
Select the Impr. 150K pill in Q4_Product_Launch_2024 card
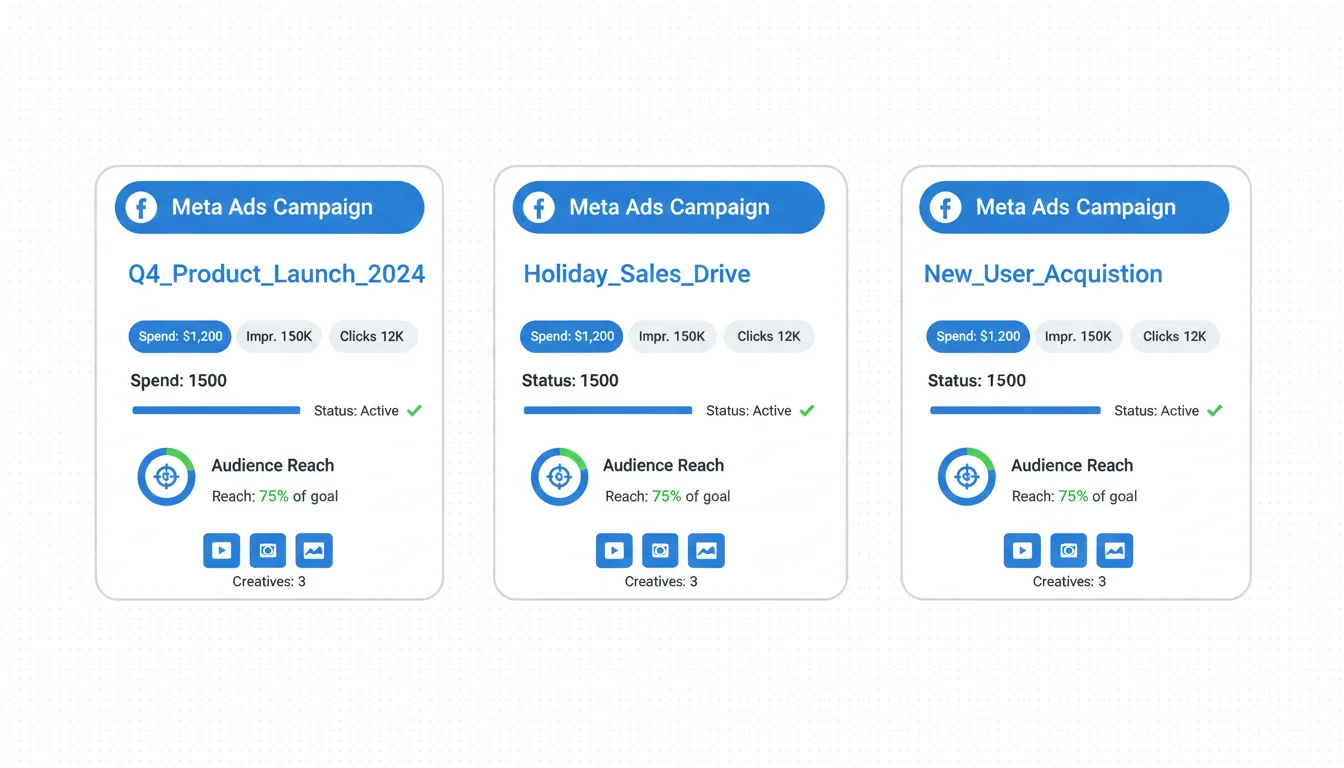[x=280, y=337]
